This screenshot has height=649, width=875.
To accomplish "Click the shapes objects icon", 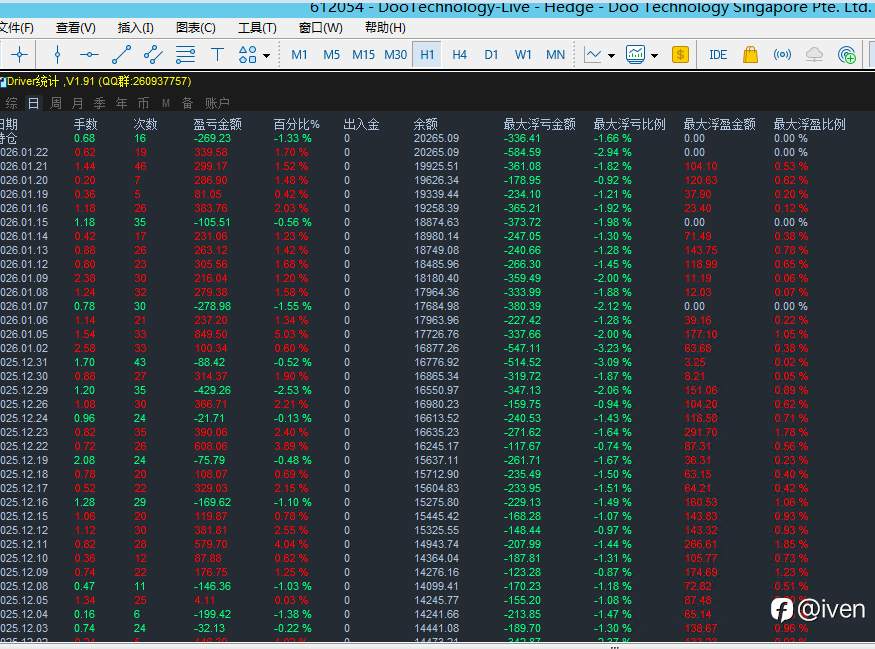I will point(247,55).
